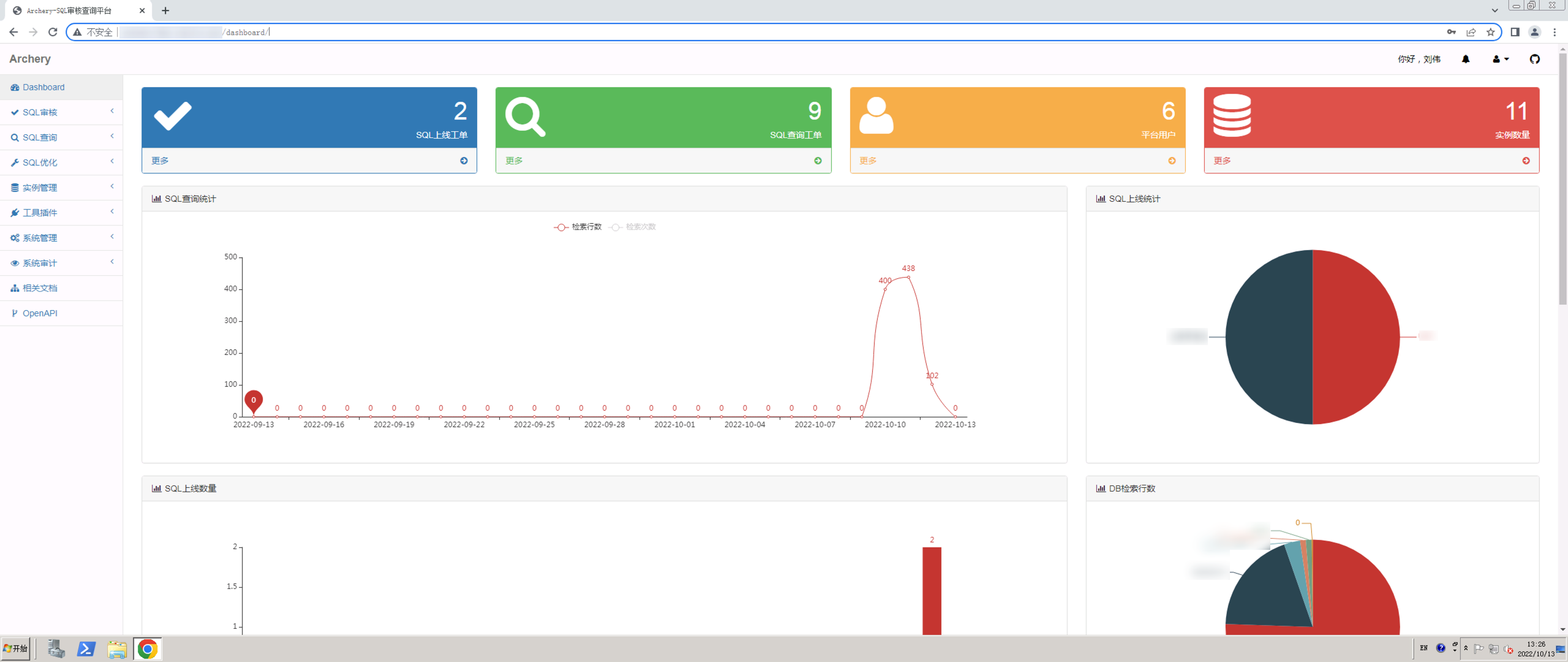
Task: Open the GitHub icon link
Action: click(1534, 59)
